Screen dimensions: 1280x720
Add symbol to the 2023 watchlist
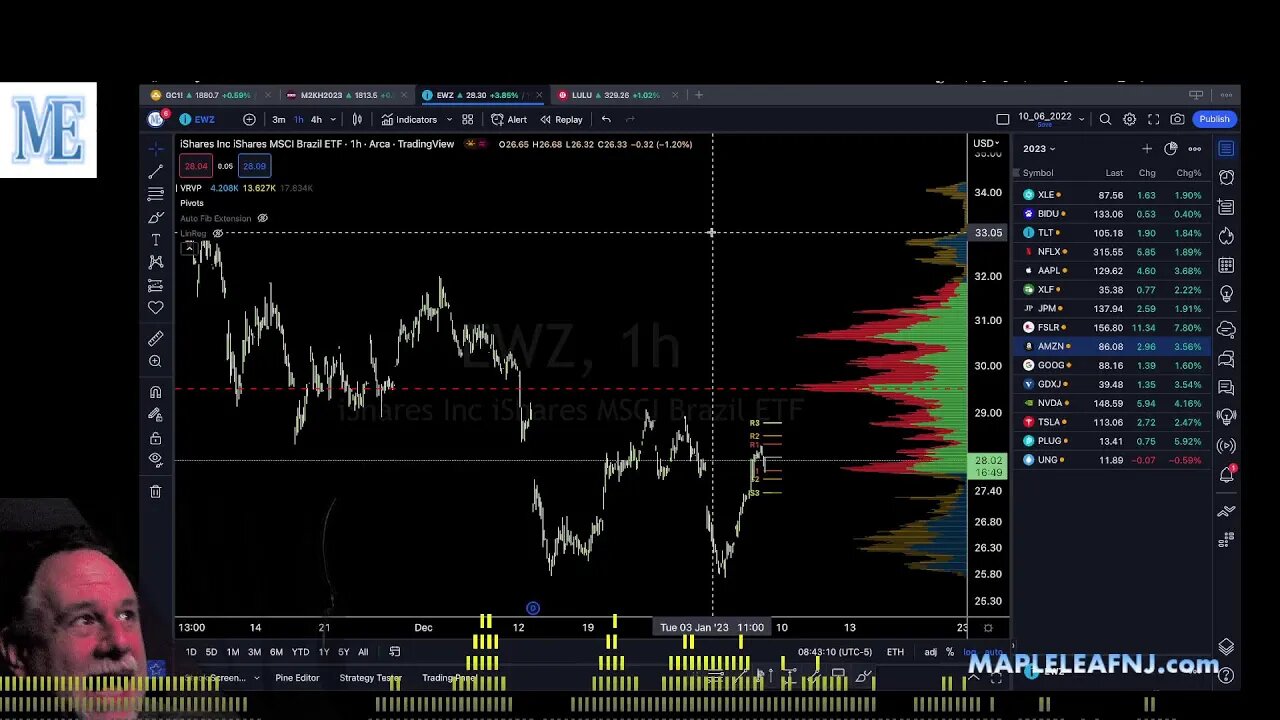(x=1147, y=148)
